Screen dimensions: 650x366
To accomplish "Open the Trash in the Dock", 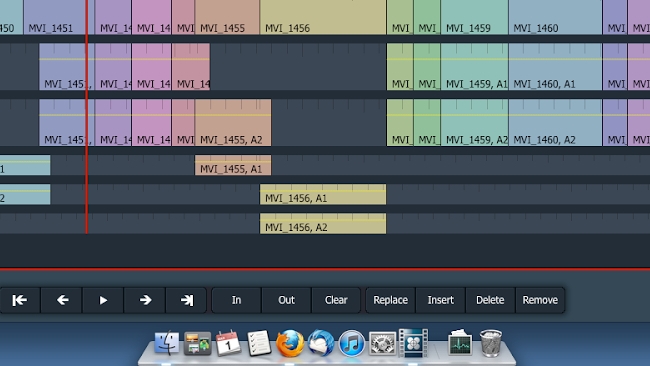I will tap(491, 343).
